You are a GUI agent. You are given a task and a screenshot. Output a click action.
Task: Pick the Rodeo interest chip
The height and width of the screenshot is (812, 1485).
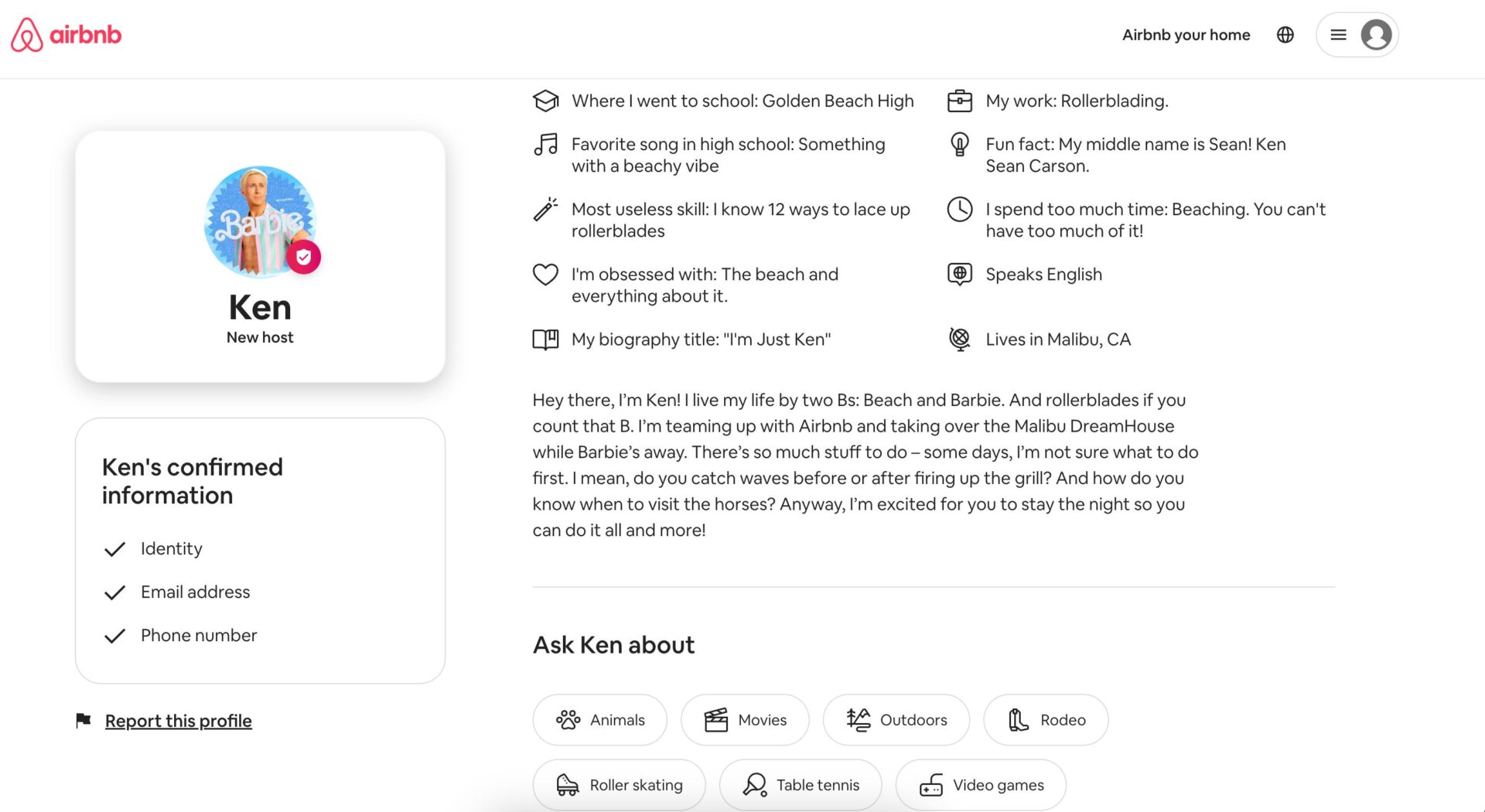point(1046,720)
